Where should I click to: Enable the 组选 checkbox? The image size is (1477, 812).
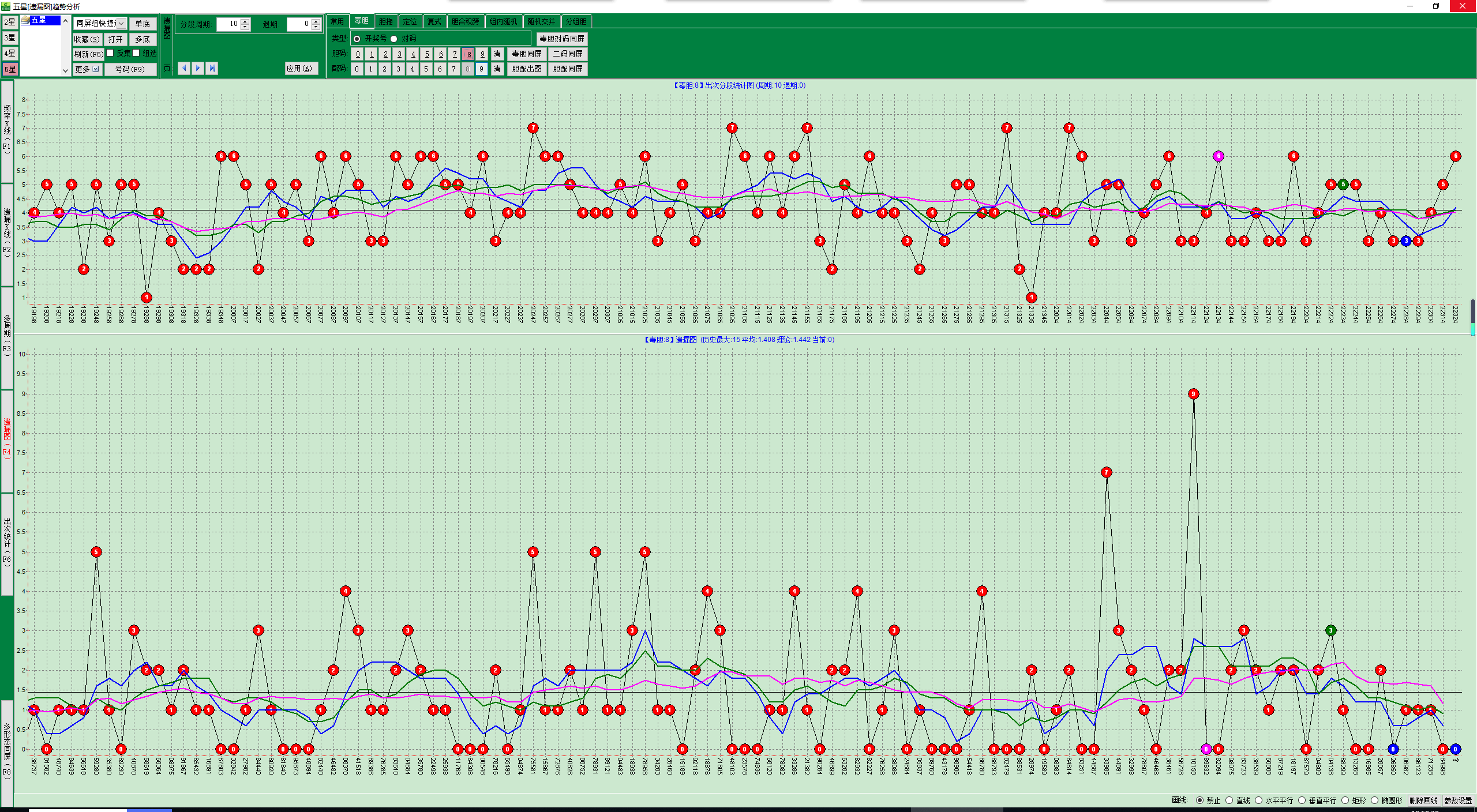click(137, 53)
